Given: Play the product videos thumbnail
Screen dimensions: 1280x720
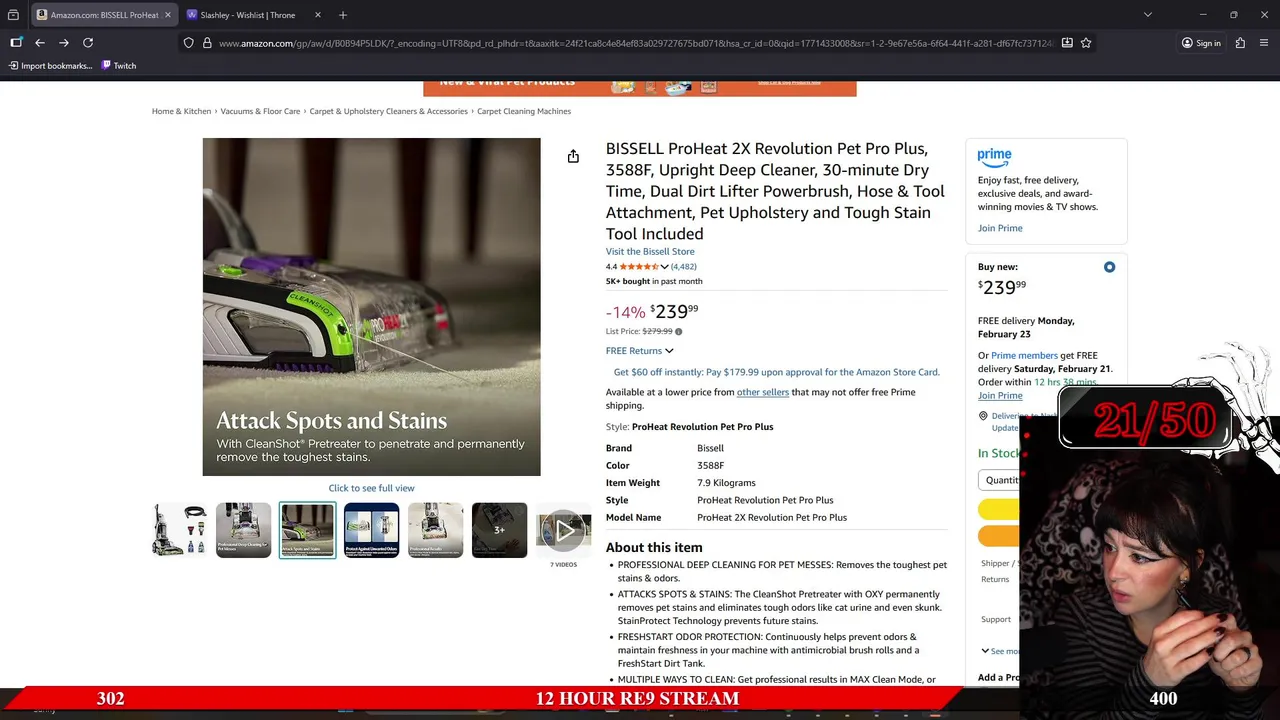Looking at the screenshot, I should point(563,530).
